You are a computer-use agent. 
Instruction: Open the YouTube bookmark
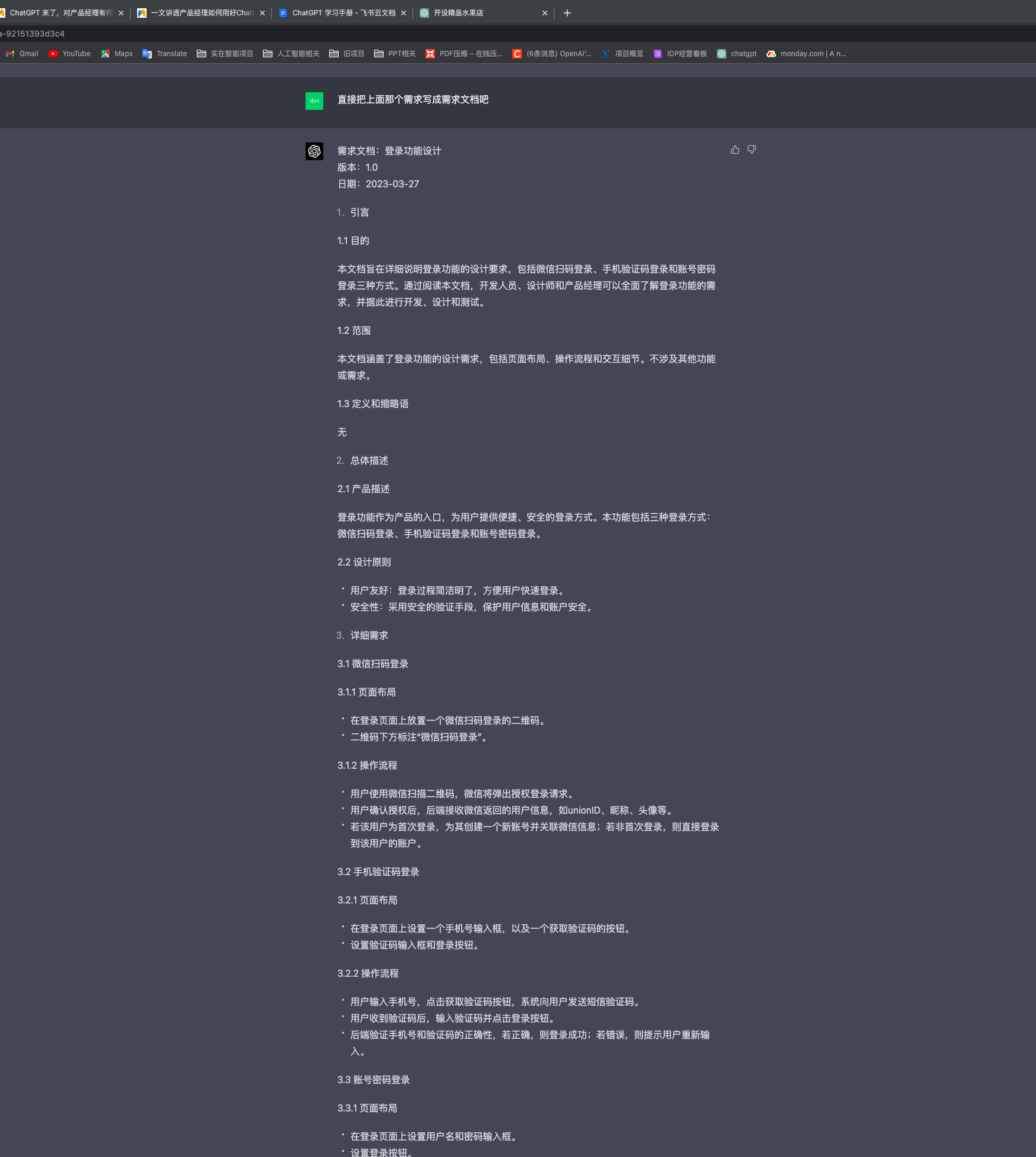click(x=70, y=54)
